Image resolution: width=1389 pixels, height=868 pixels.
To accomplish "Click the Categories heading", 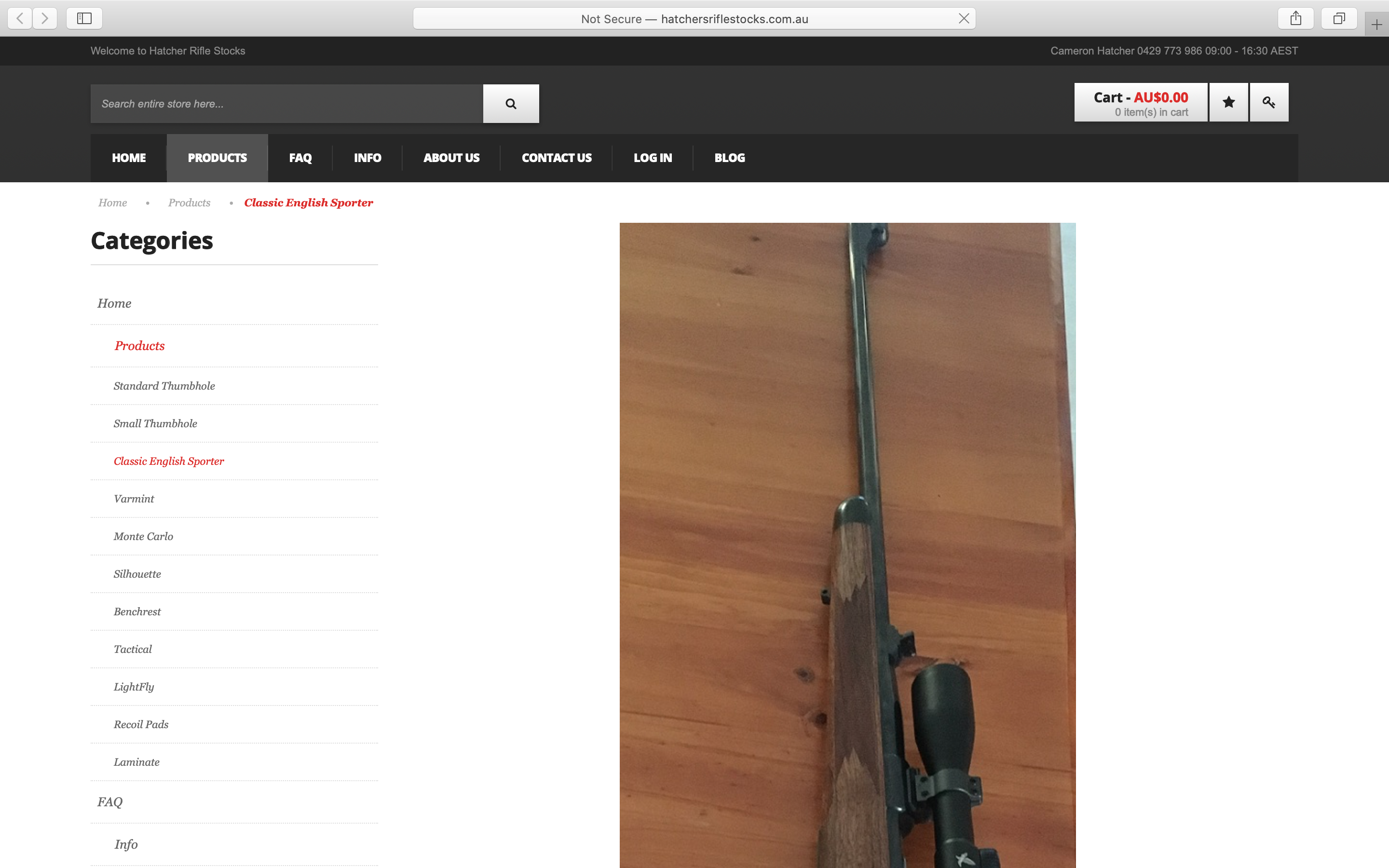I will pyautogui.click(x=151, y=241).
